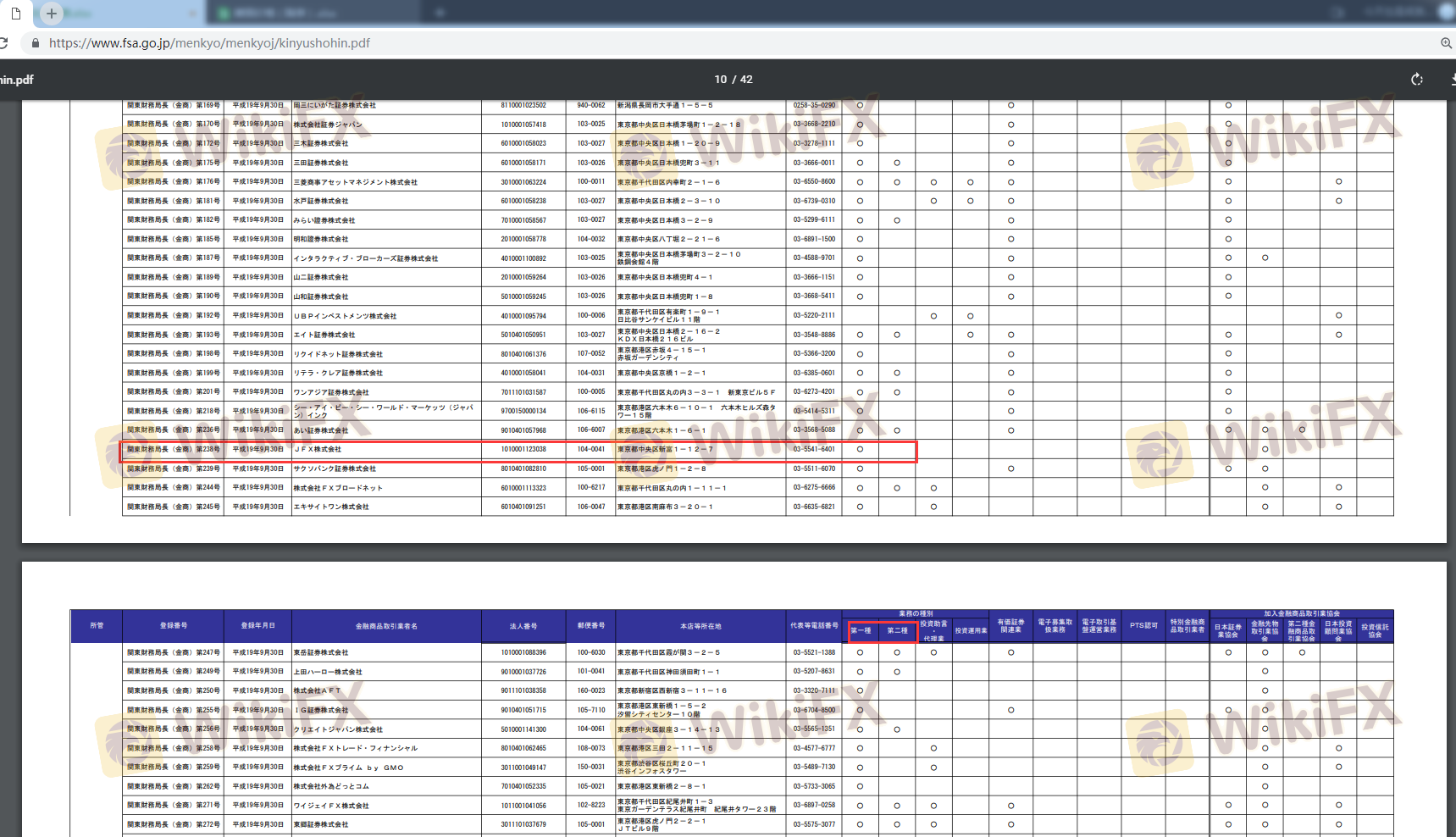Click the PDF page number field

720,80
